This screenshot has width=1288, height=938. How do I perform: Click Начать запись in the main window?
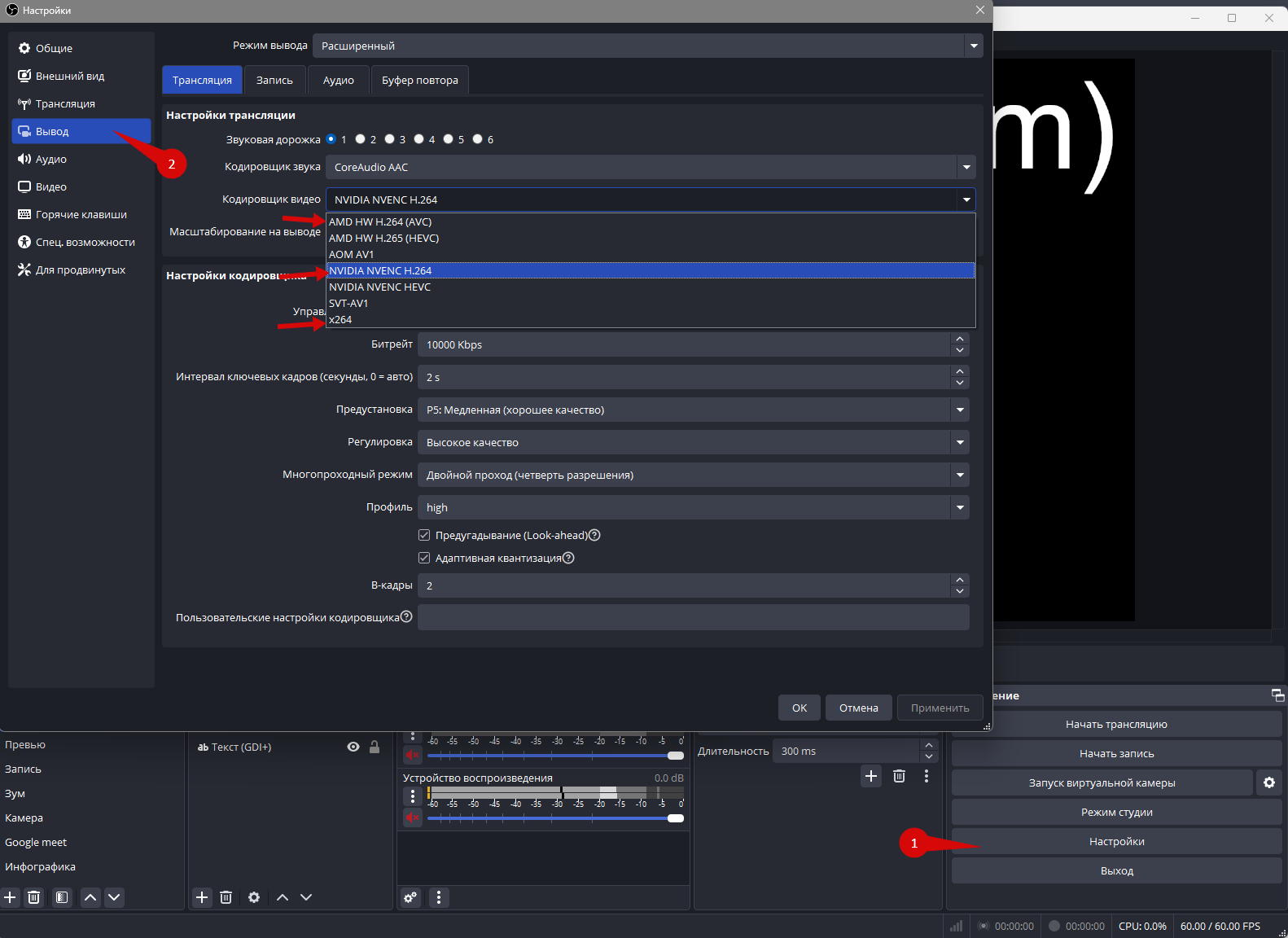pyautogui.click(x=1117, y=753)
